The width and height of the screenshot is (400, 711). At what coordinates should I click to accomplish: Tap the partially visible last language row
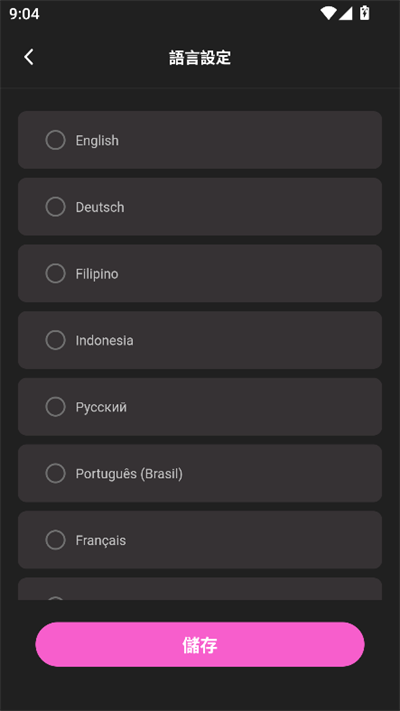click(x=200, y=589)
